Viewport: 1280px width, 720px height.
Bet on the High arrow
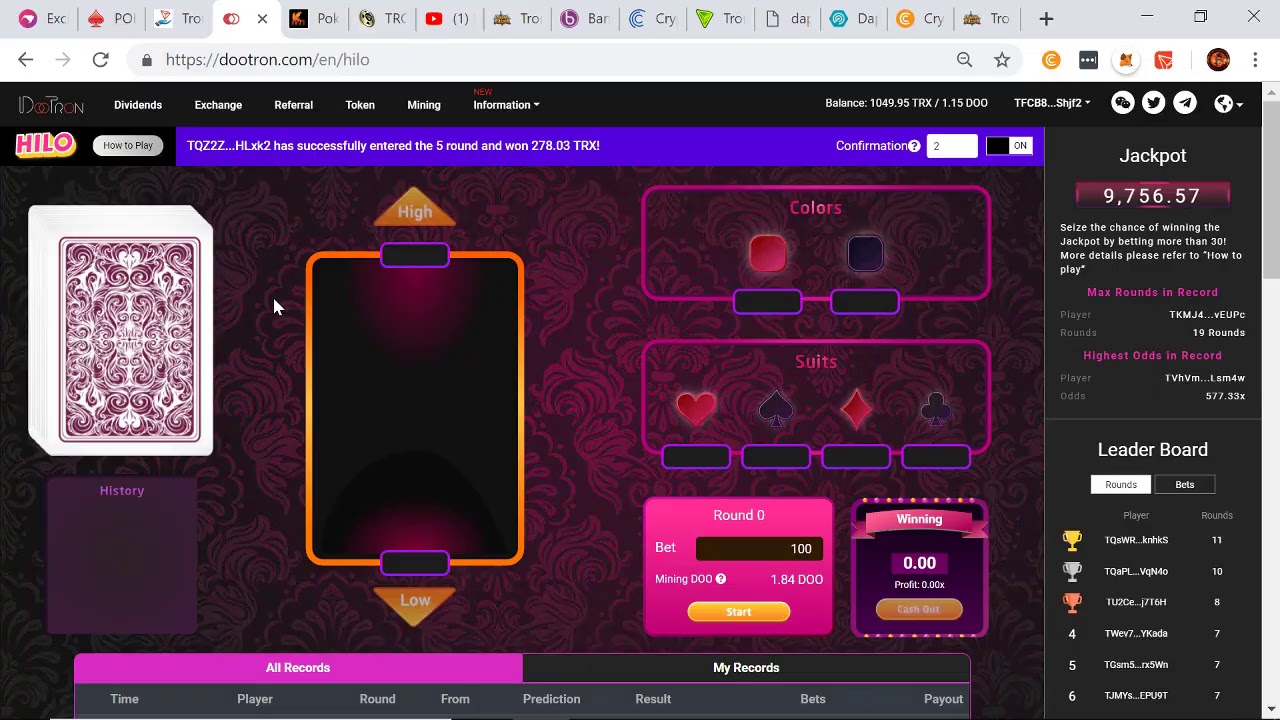[414, 209]
